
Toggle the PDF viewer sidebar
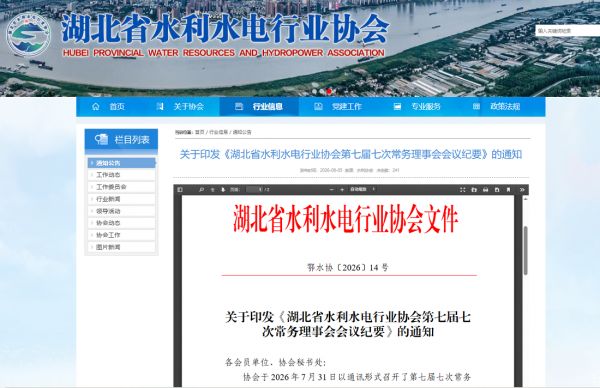click(180, 190)
